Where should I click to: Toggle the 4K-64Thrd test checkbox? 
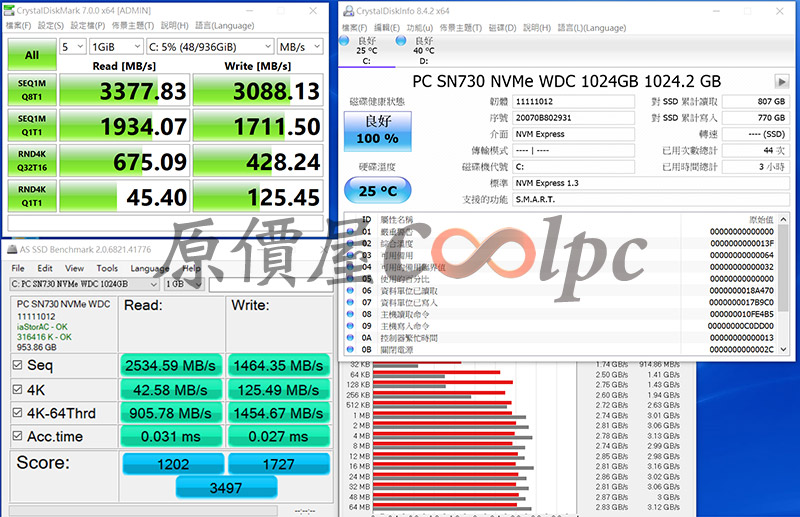click(x=17, y=412)
